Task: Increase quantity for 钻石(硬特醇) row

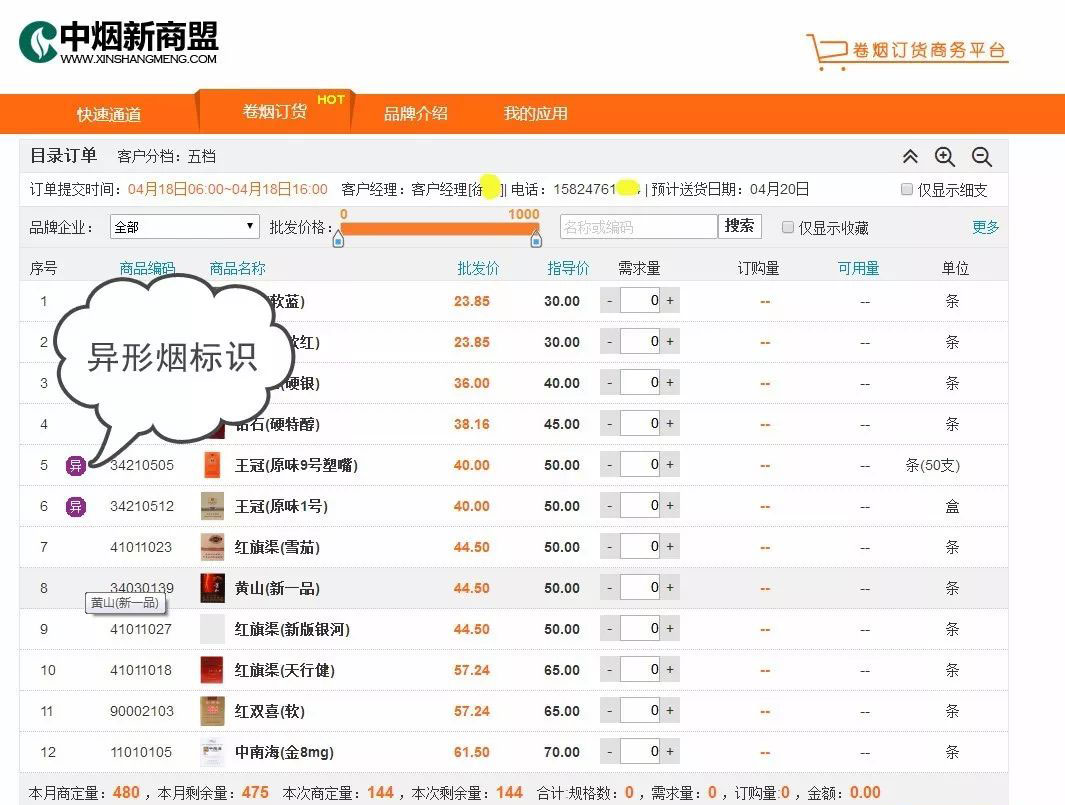Action: 670,424
